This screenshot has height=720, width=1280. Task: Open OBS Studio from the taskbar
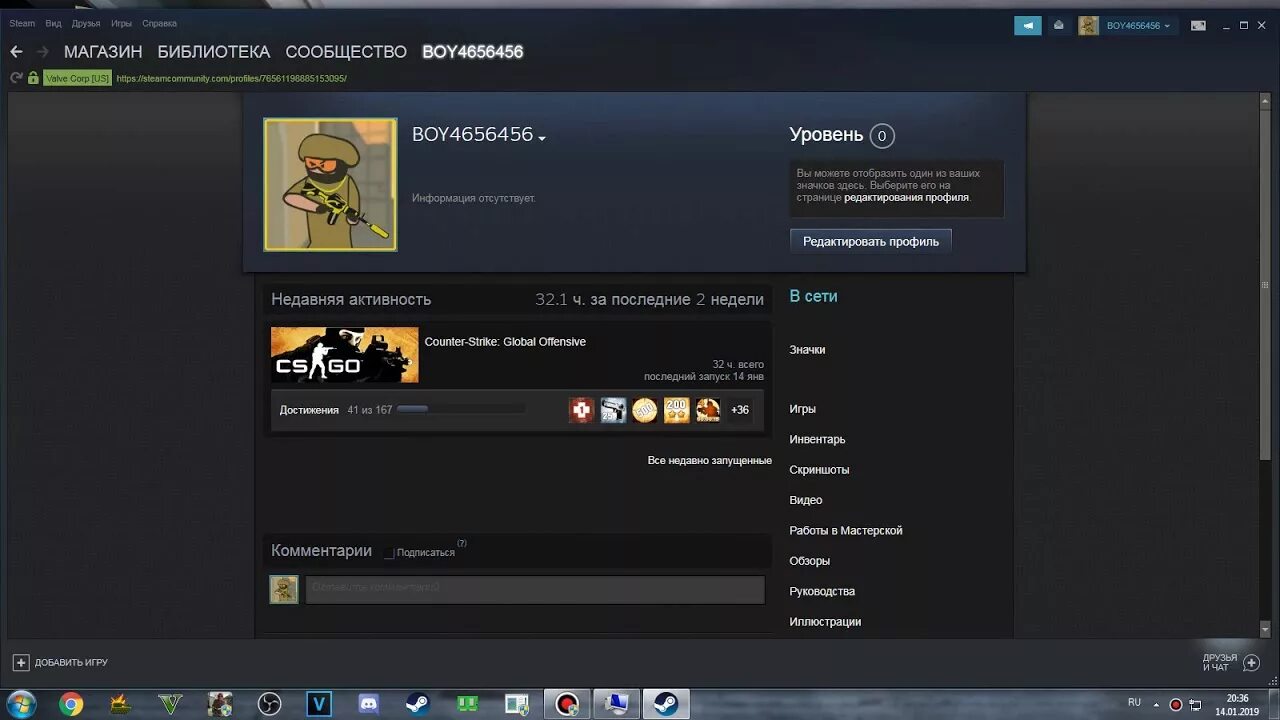point(269,704)
